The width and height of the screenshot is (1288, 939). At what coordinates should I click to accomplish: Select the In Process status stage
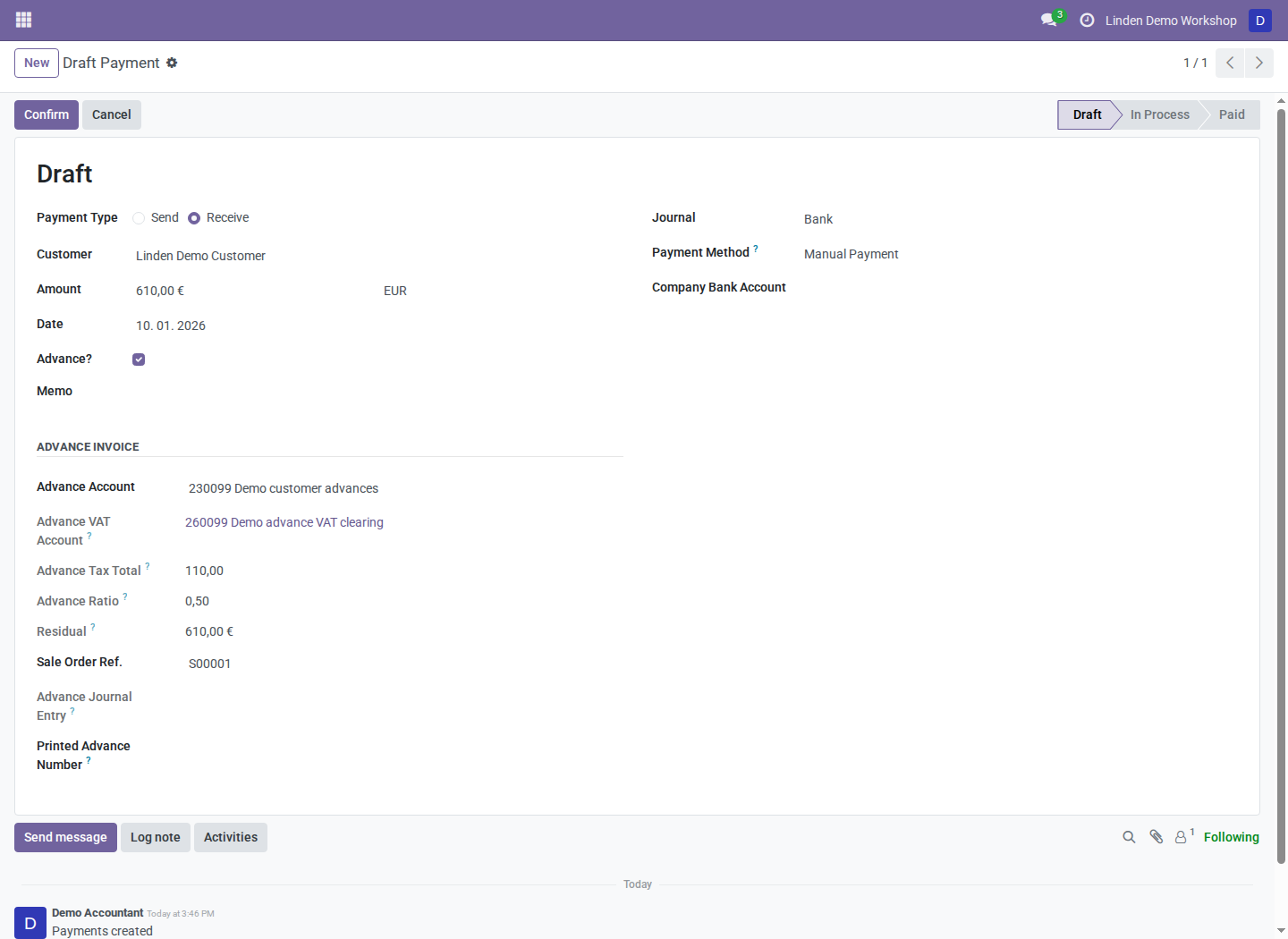click(x=1159, y=114)
